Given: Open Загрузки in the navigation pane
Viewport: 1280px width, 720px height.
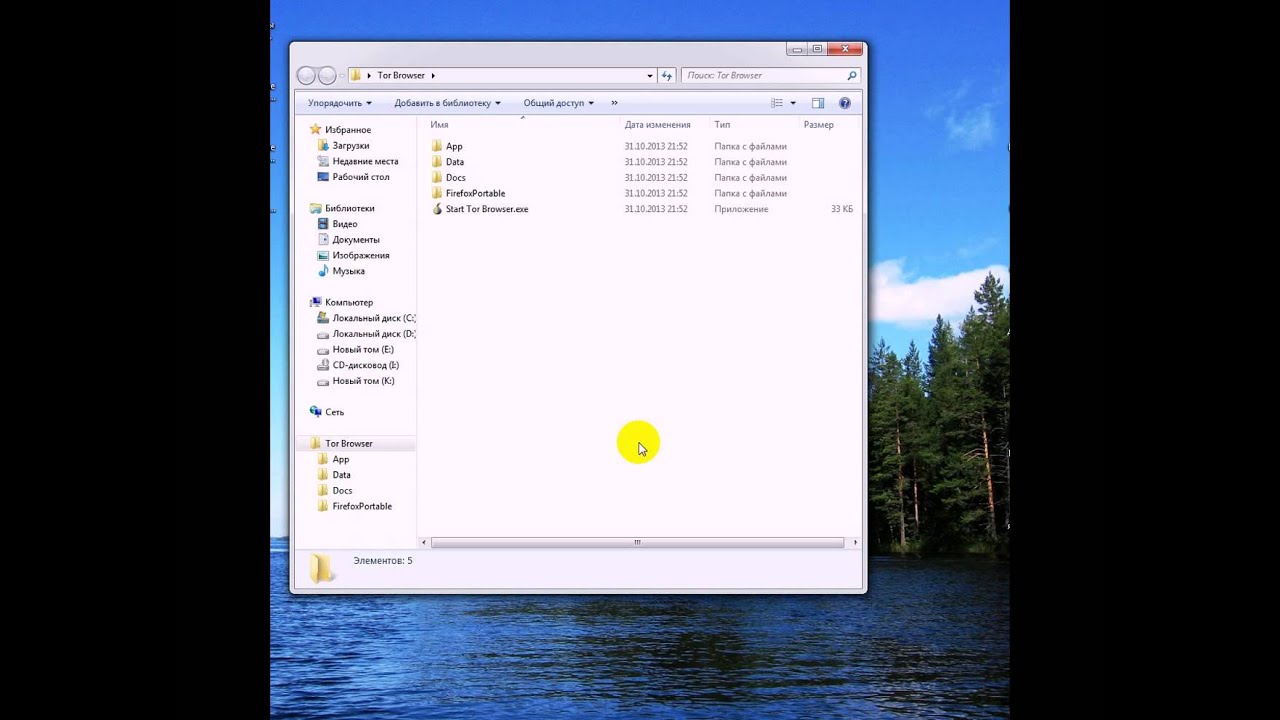Looking at the screenshot, I should [x=351, y=146].
